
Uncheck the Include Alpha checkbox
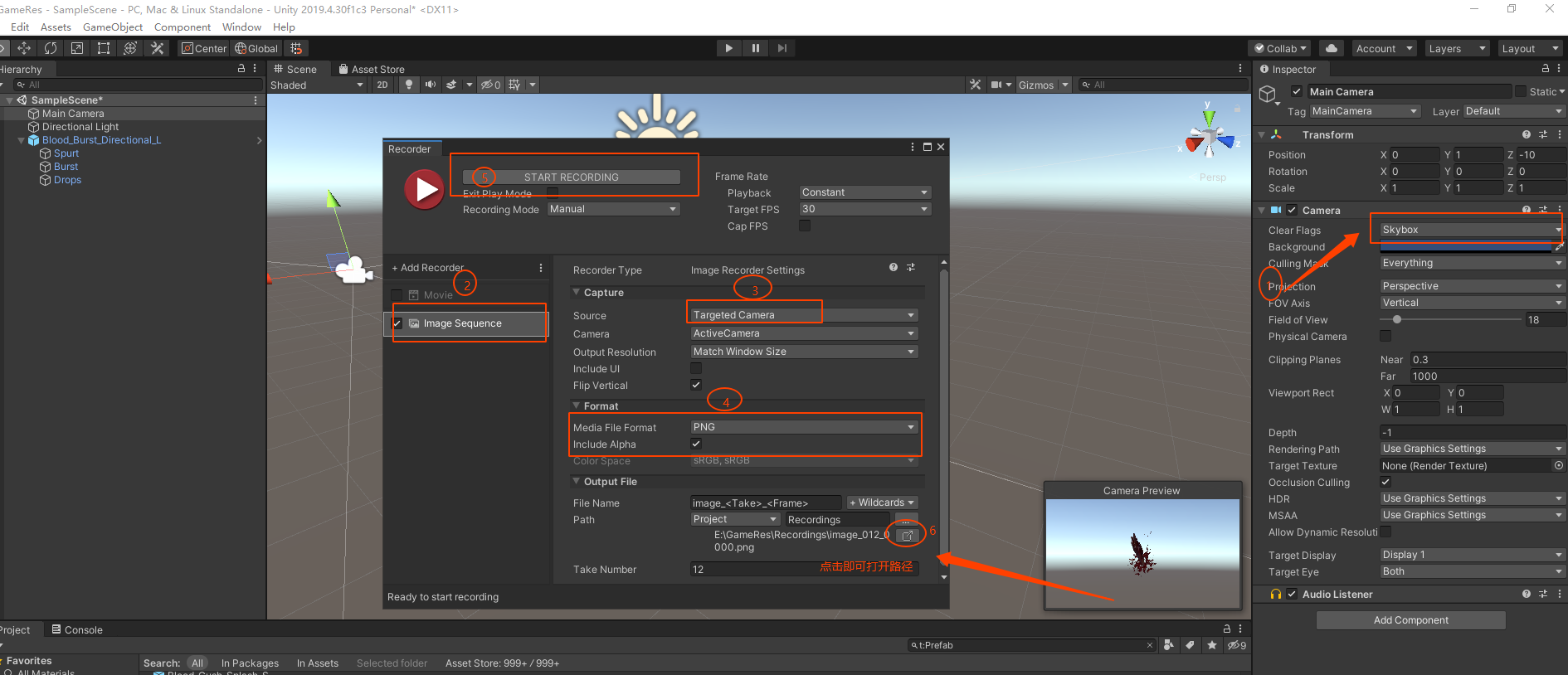(x=696, y=444)
